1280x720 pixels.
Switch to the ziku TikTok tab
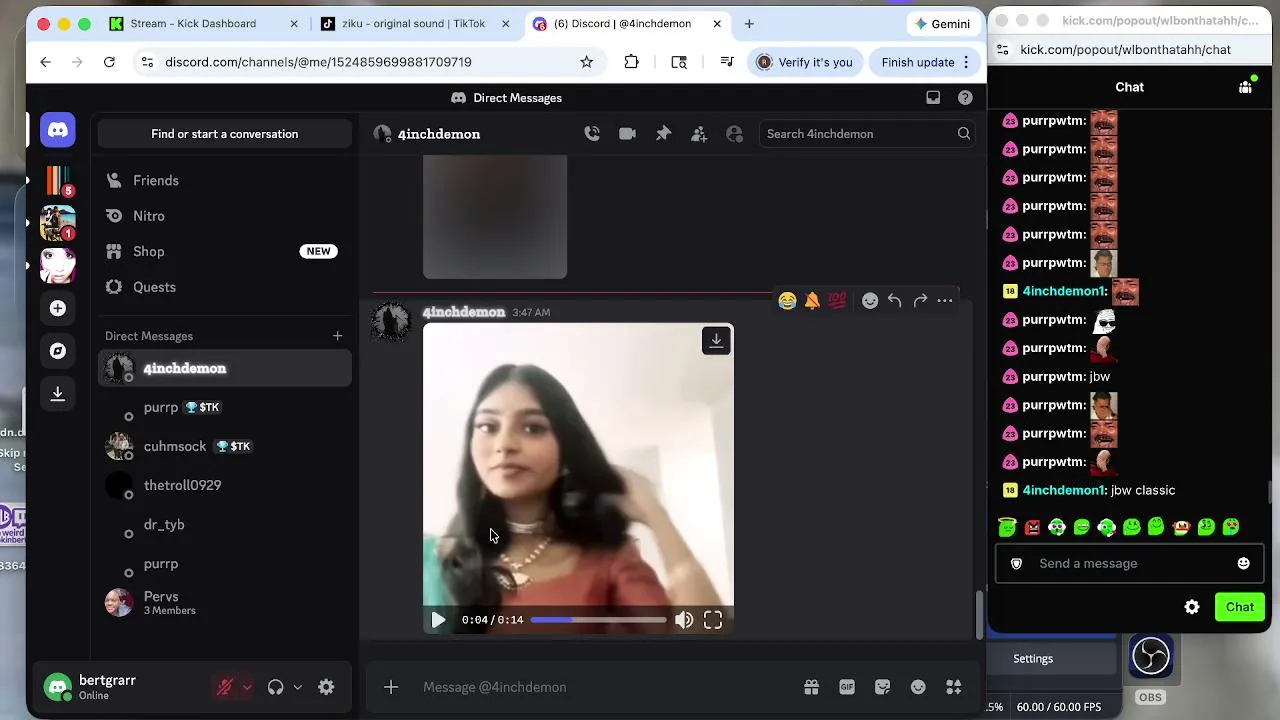click(x=413, y=24)
